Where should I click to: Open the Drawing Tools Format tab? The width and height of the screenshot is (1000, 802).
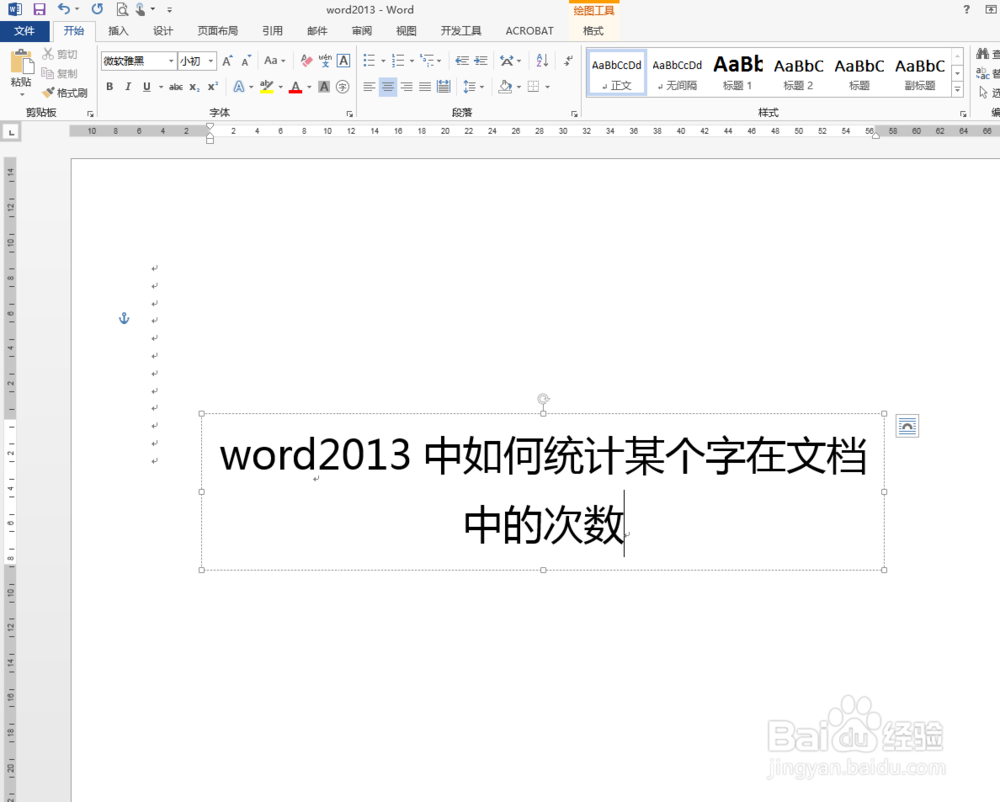593,31
